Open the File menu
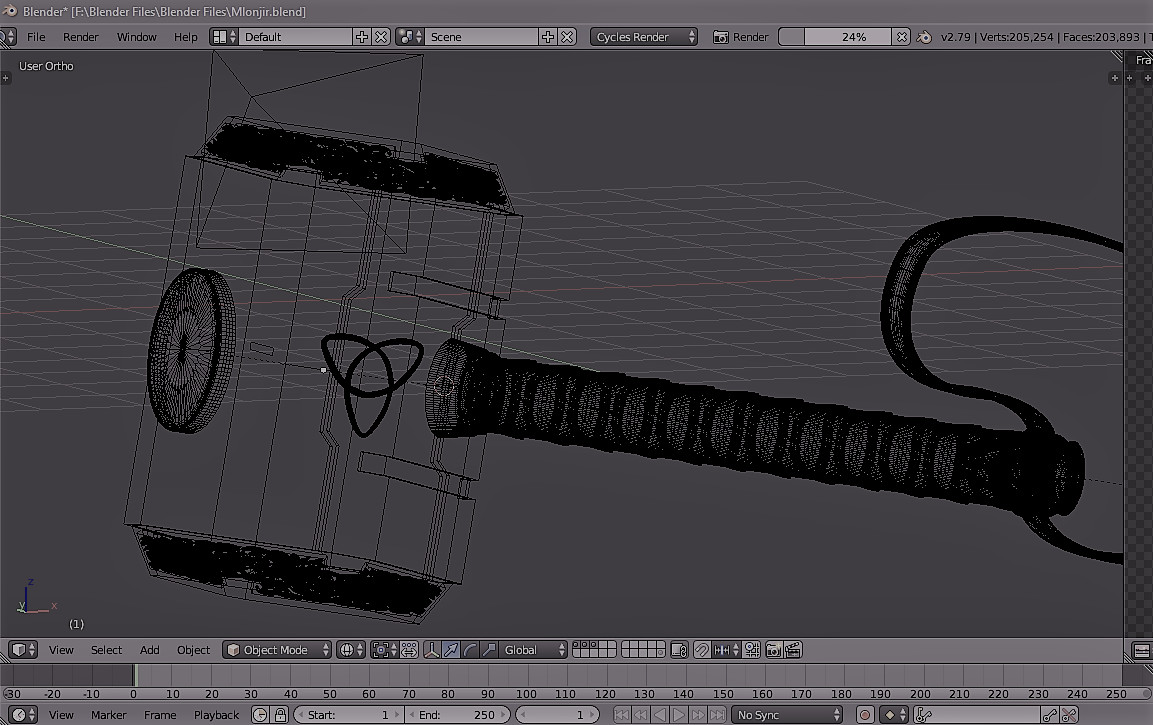 click(x=36, y=37)
